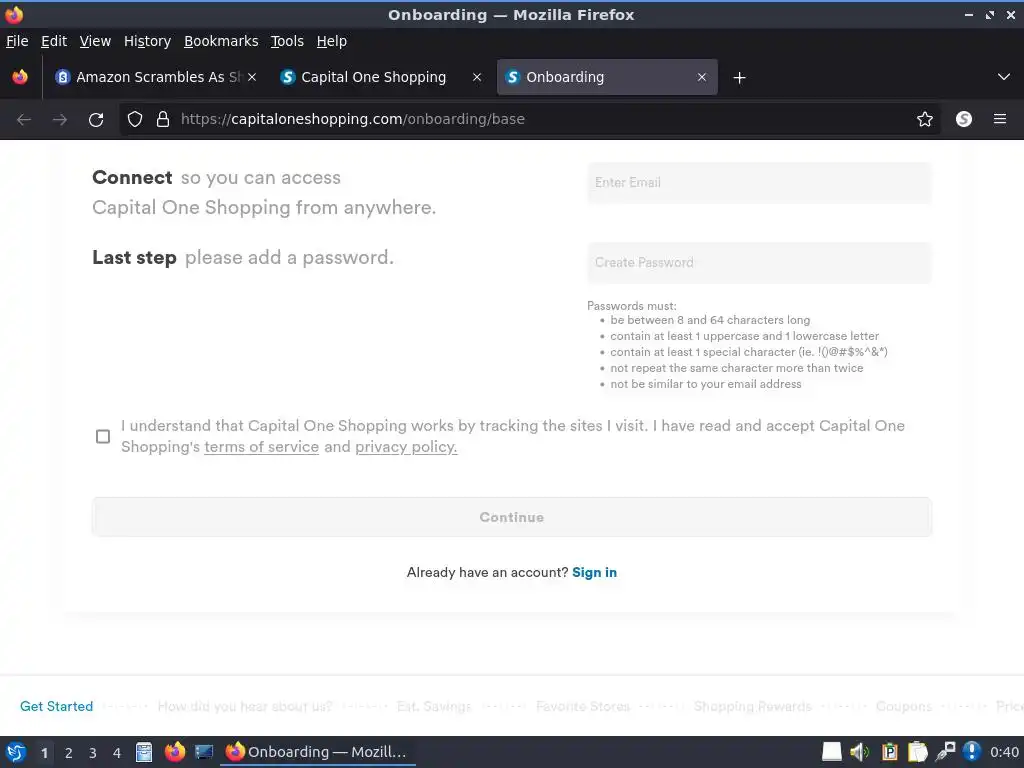Click the Create Password field
The image size is (1024, 768).
760,263
